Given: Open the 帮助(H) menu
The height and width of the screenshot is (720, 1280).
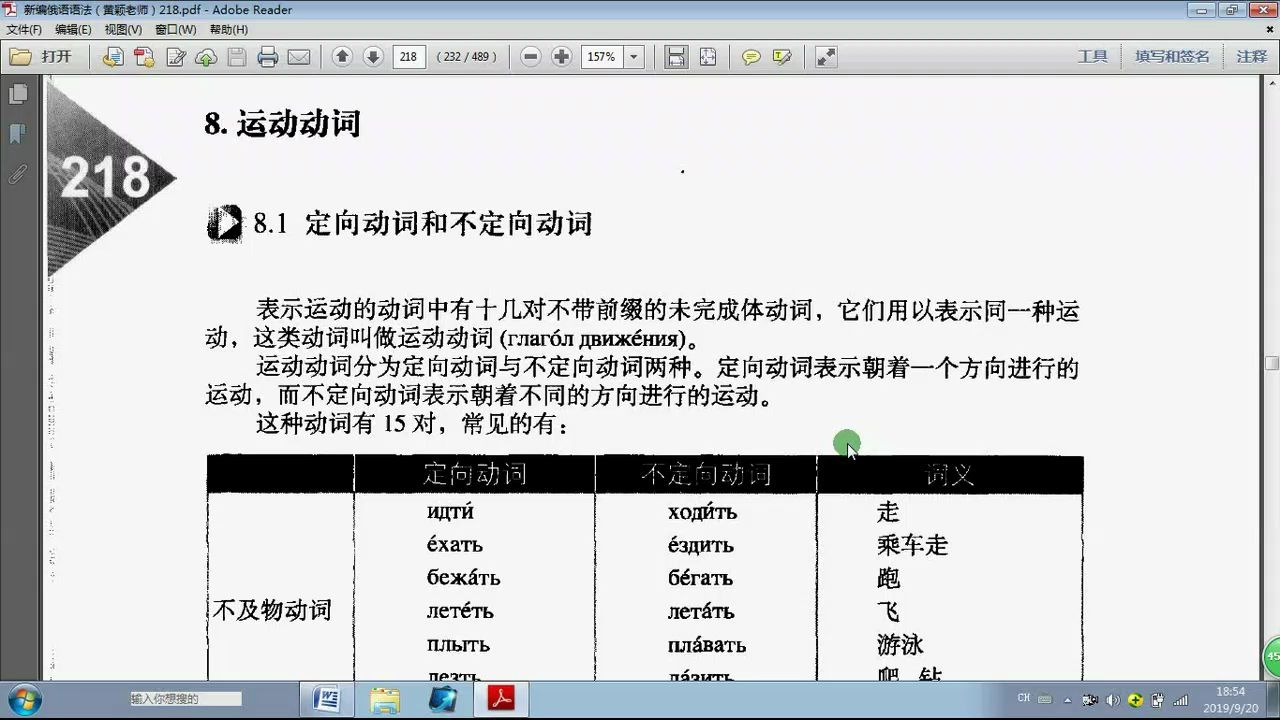Looking at the screenshot, I should point(228,30).
